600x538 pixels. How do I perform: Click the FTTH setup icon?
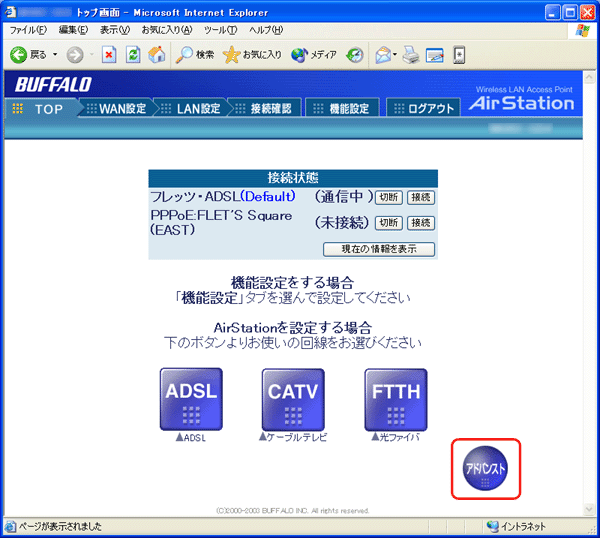pos(396,399)
